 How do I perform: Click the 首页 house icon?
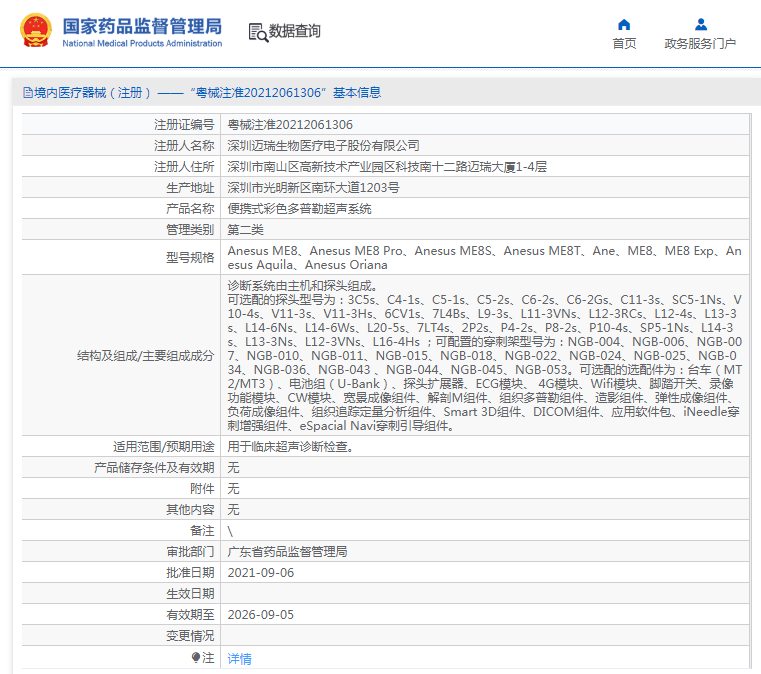pyautogui.click(x=624, y=24)
